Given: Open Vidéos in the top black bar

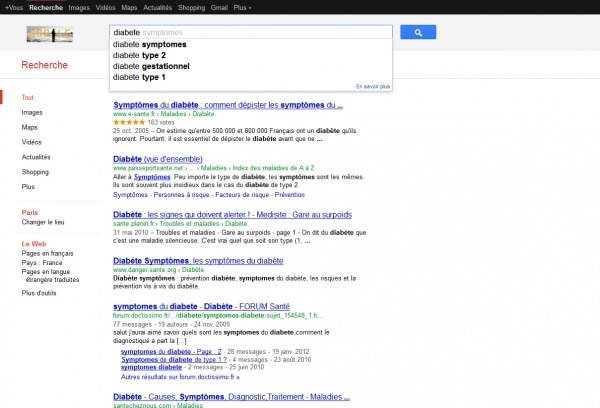Looking at the screenshot, I should (x=105, y=8).
